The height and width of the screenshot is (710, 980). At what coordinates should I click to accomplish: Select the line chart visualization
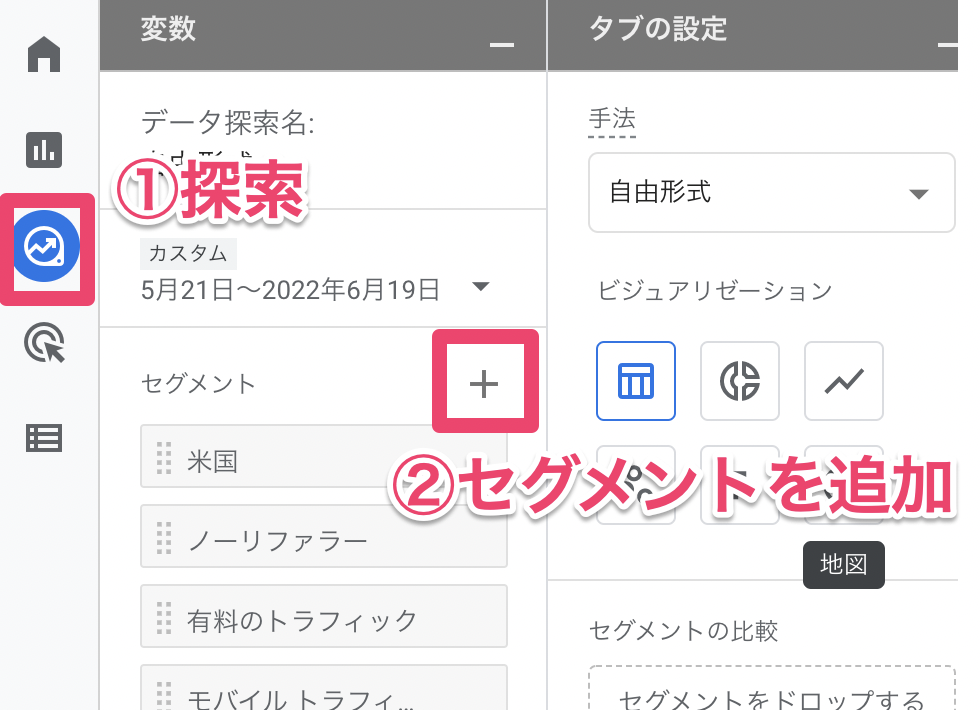844,380
